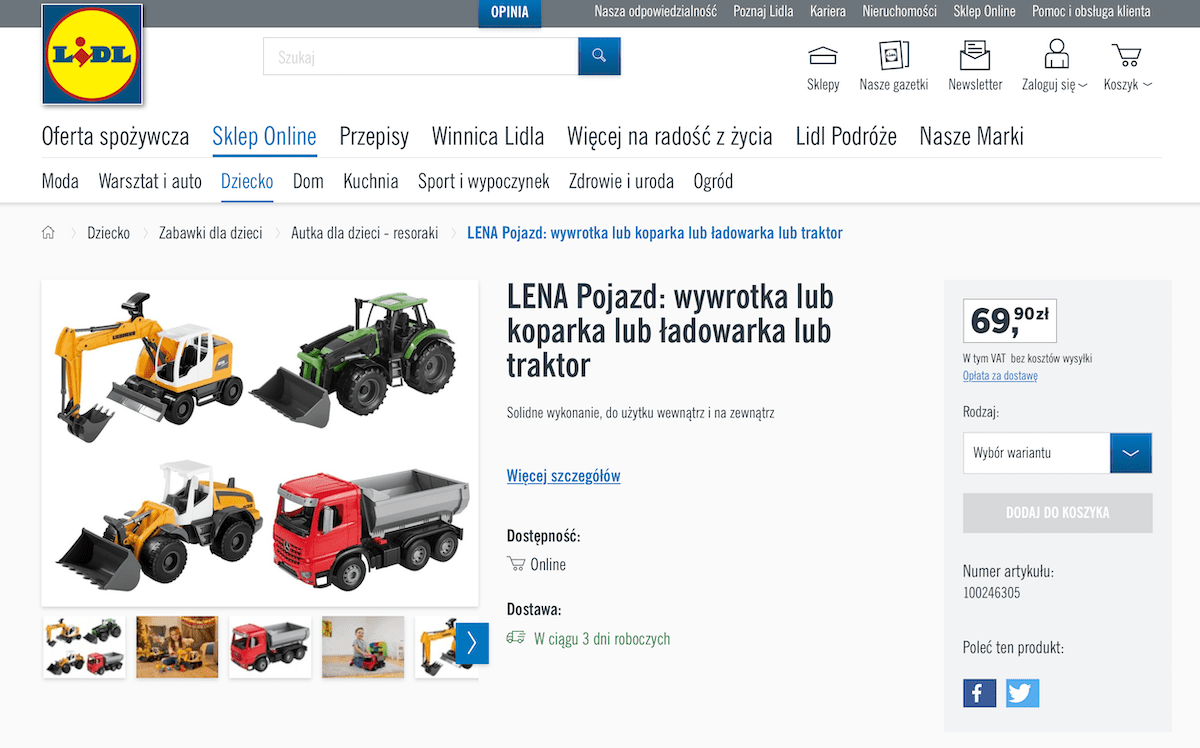The width and height of the screenshot is (1200, 748).
Task: Open the Ogród category
Action: [x=713, y=181]
